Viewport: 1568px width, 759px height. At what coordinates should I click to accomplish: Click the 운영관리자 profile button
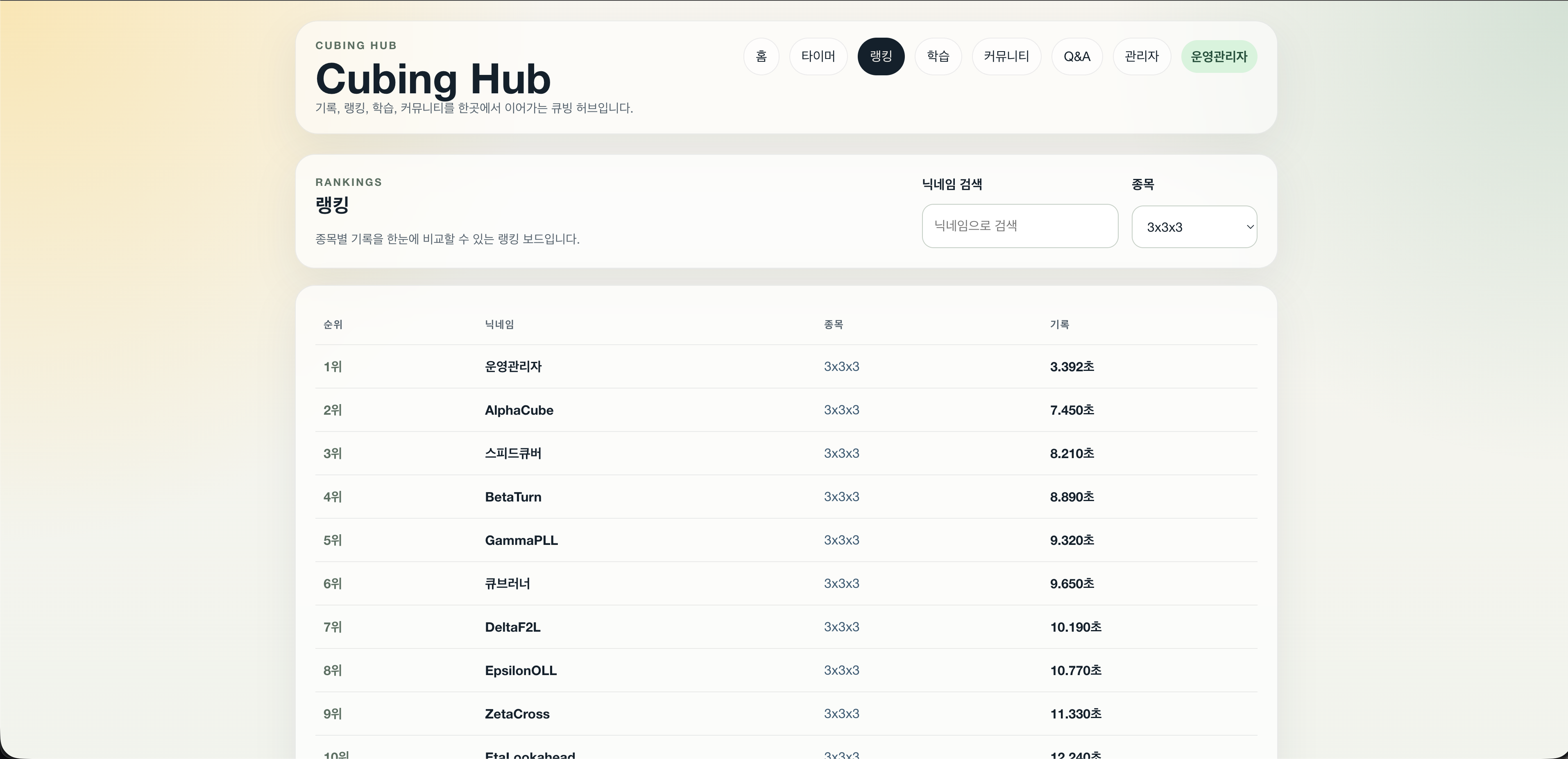coord(1218,56)
